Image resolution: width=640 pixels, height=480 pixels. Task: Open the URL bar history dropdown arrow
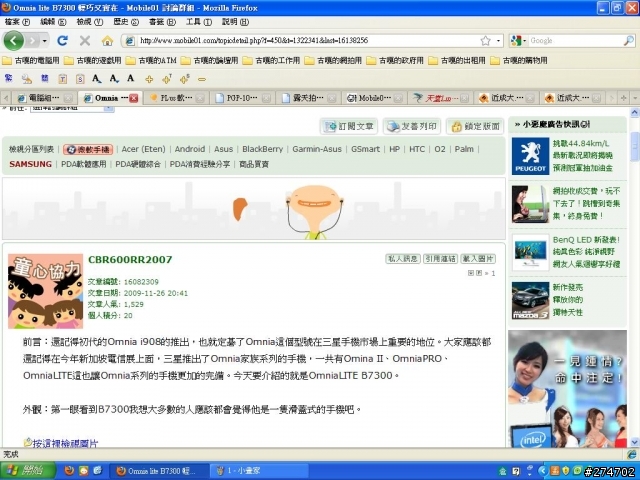tap(498, 40)
